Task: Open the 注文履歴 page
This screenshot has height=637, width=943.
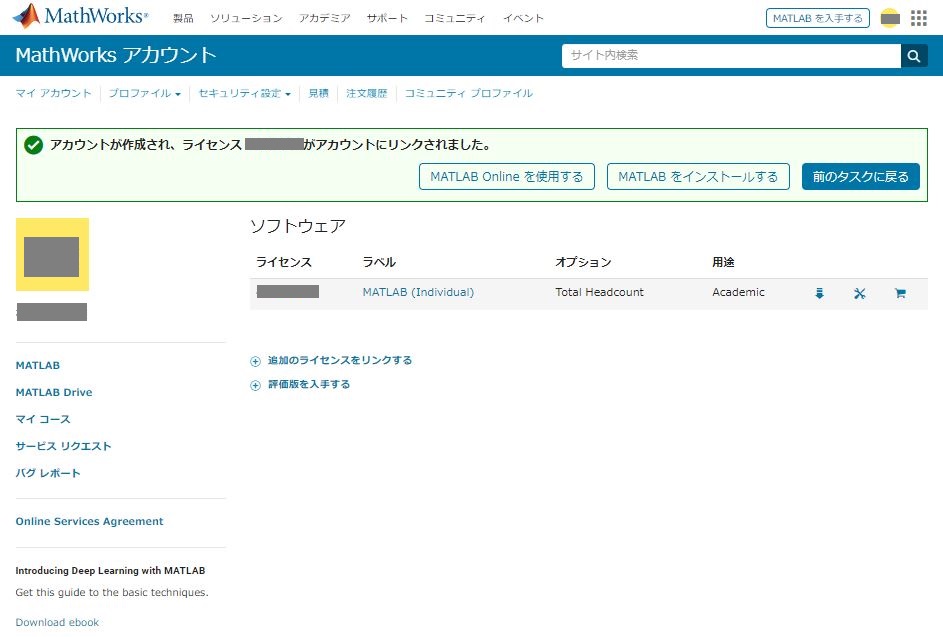Action: click(x=366, y=93)
